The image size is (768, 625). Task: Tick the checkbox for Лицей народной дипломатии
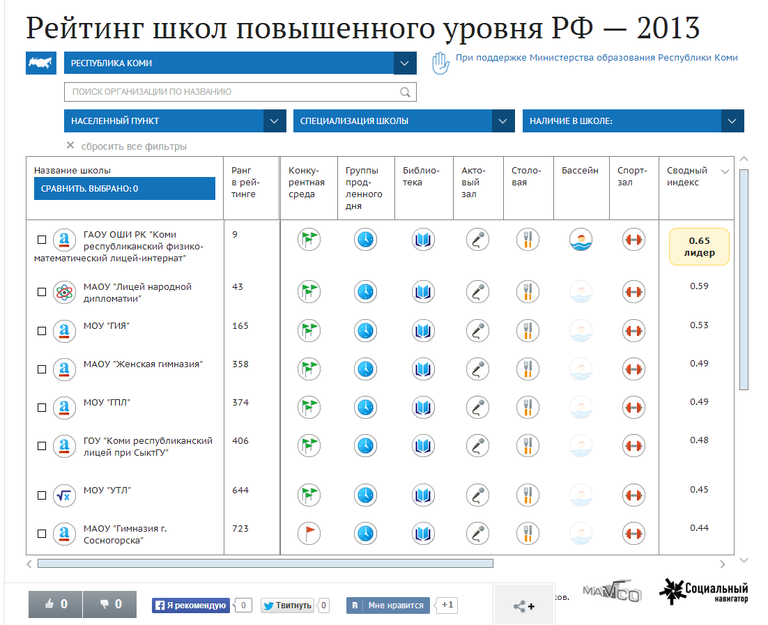click(42, 292)
